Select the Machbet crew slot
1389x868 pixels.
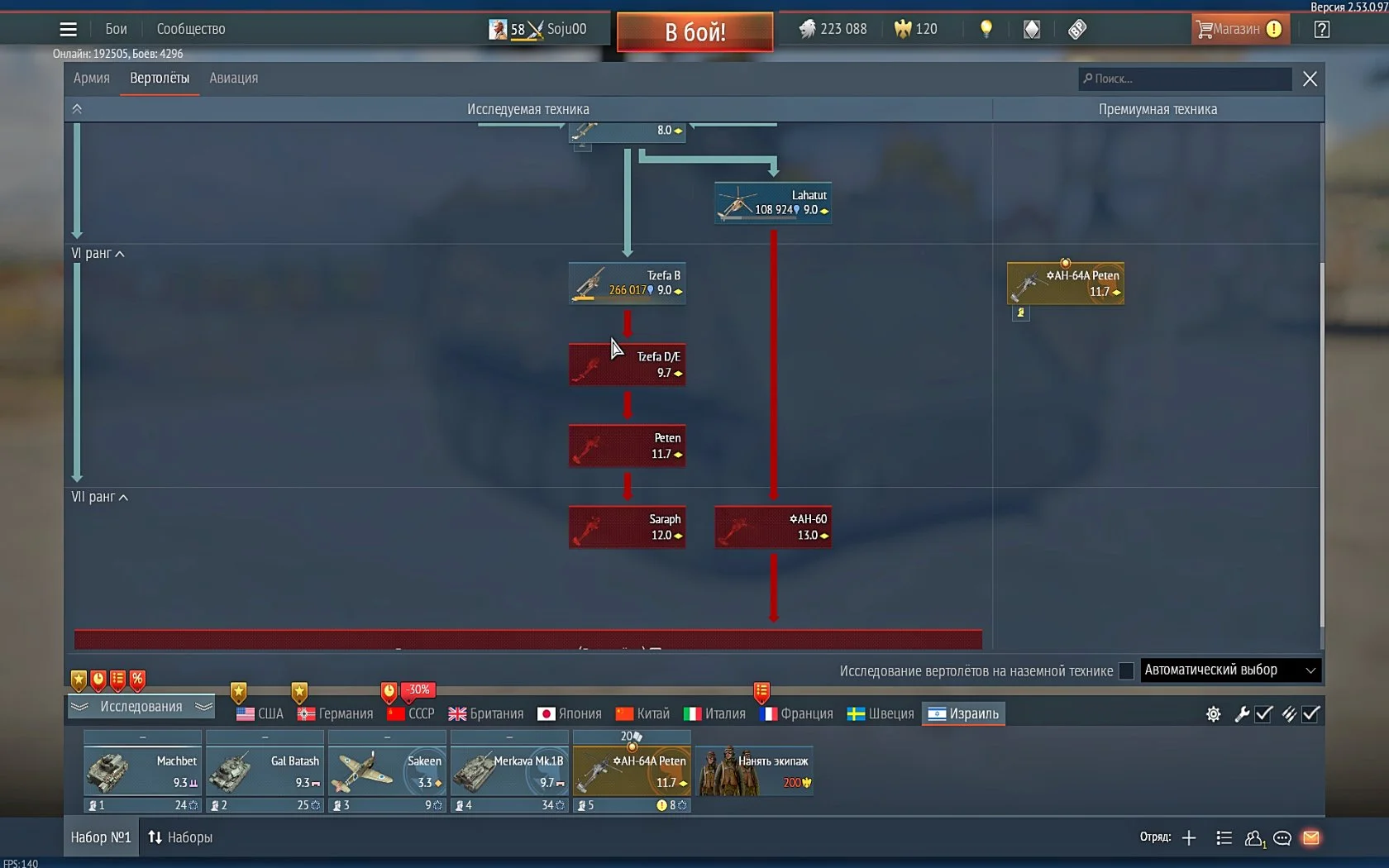point(142,771)
